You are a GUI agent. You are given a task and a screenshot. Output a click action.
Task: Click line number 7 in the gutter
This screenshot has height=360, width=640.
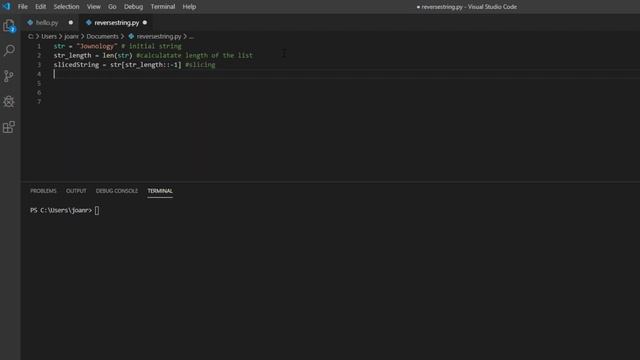click(x=39, y=102)
